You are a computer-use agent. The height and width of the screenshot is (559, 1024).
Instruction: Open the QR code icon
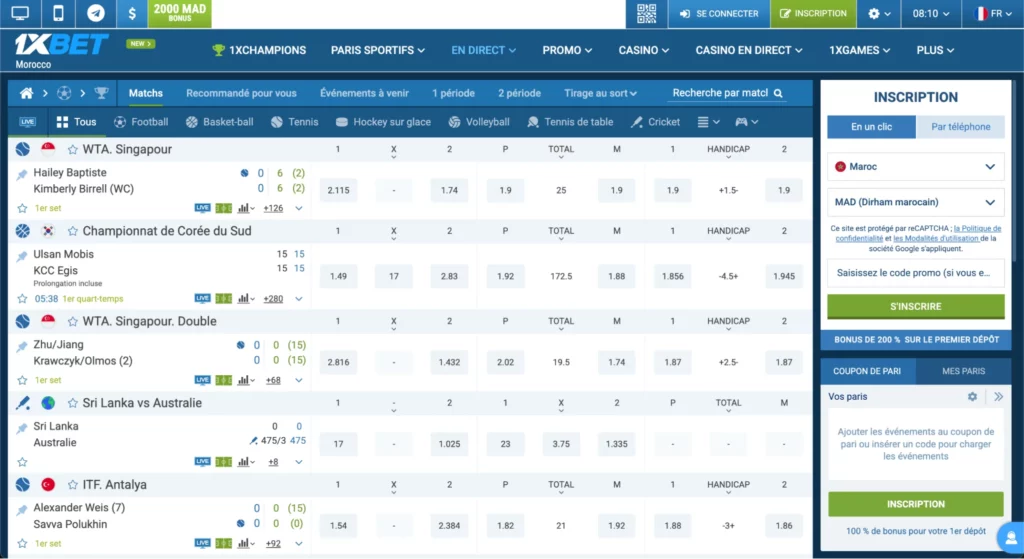click(x=647, y=13)
